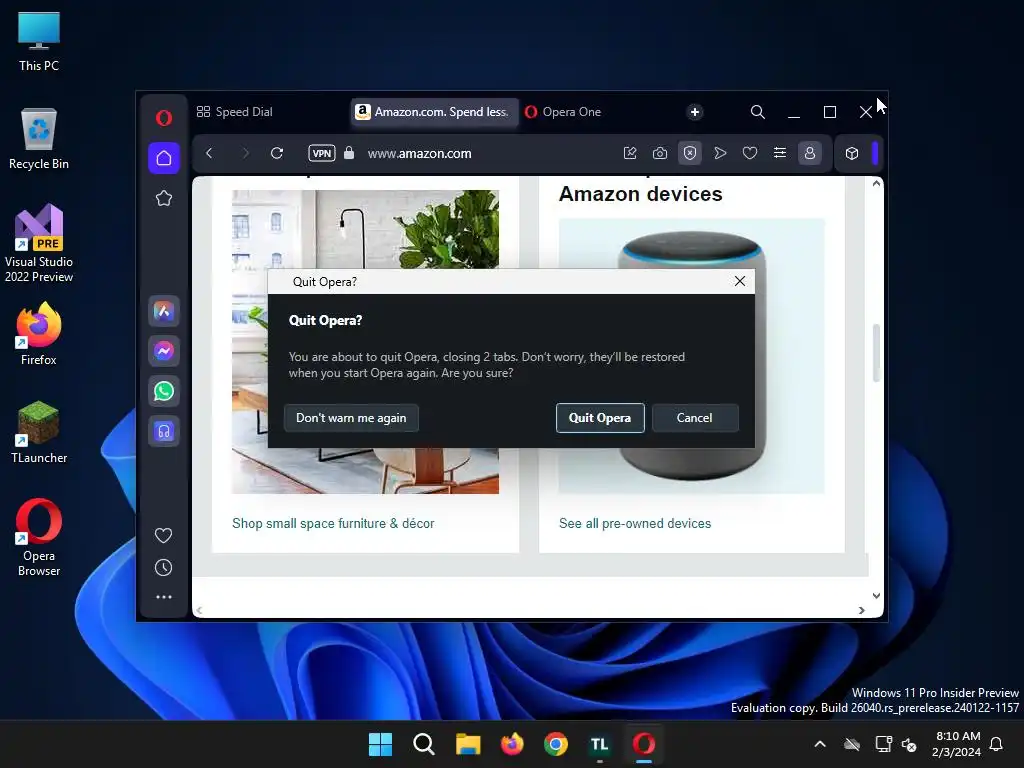Add page to bookmarks heart icon
The height and width of the screenshot is (768, 1024).
click(x=750, y=153)
